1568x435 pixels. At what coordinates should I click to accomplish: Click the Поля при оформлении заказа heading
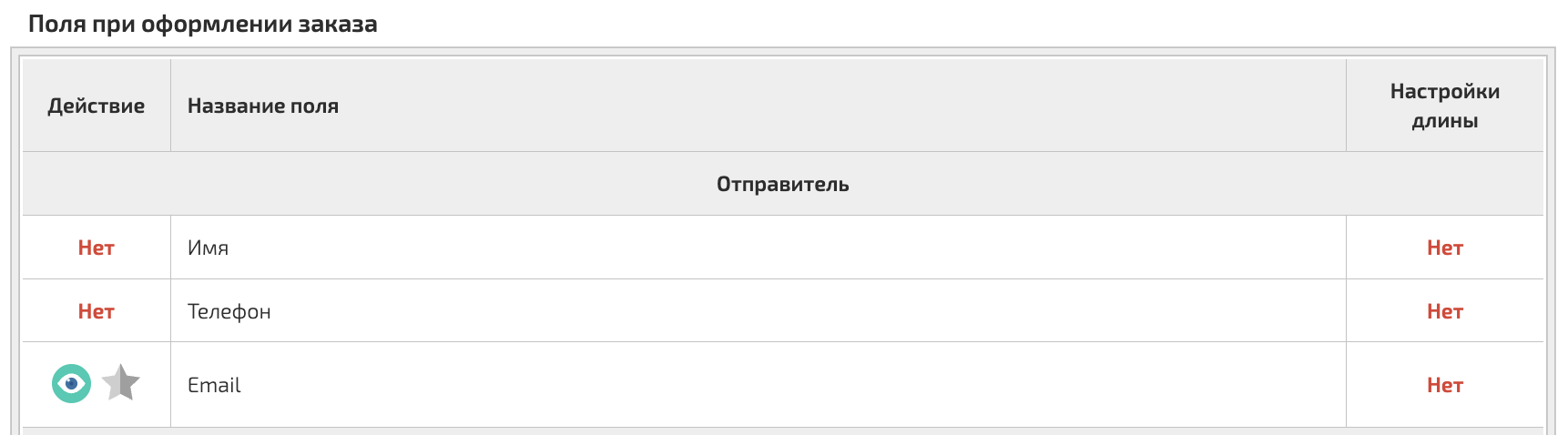[202, 24]
